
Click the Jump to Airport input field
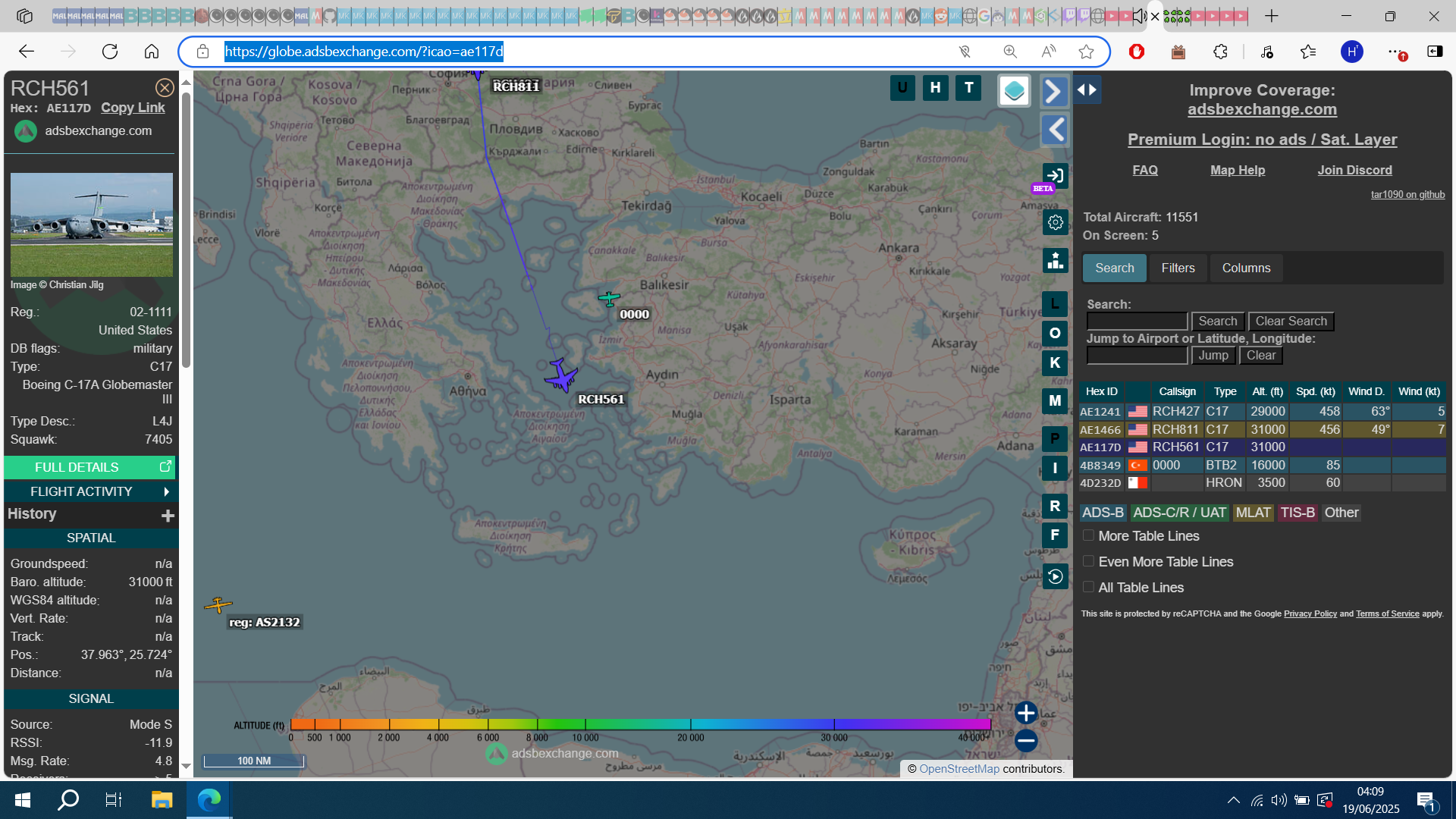coord(1137,356)
